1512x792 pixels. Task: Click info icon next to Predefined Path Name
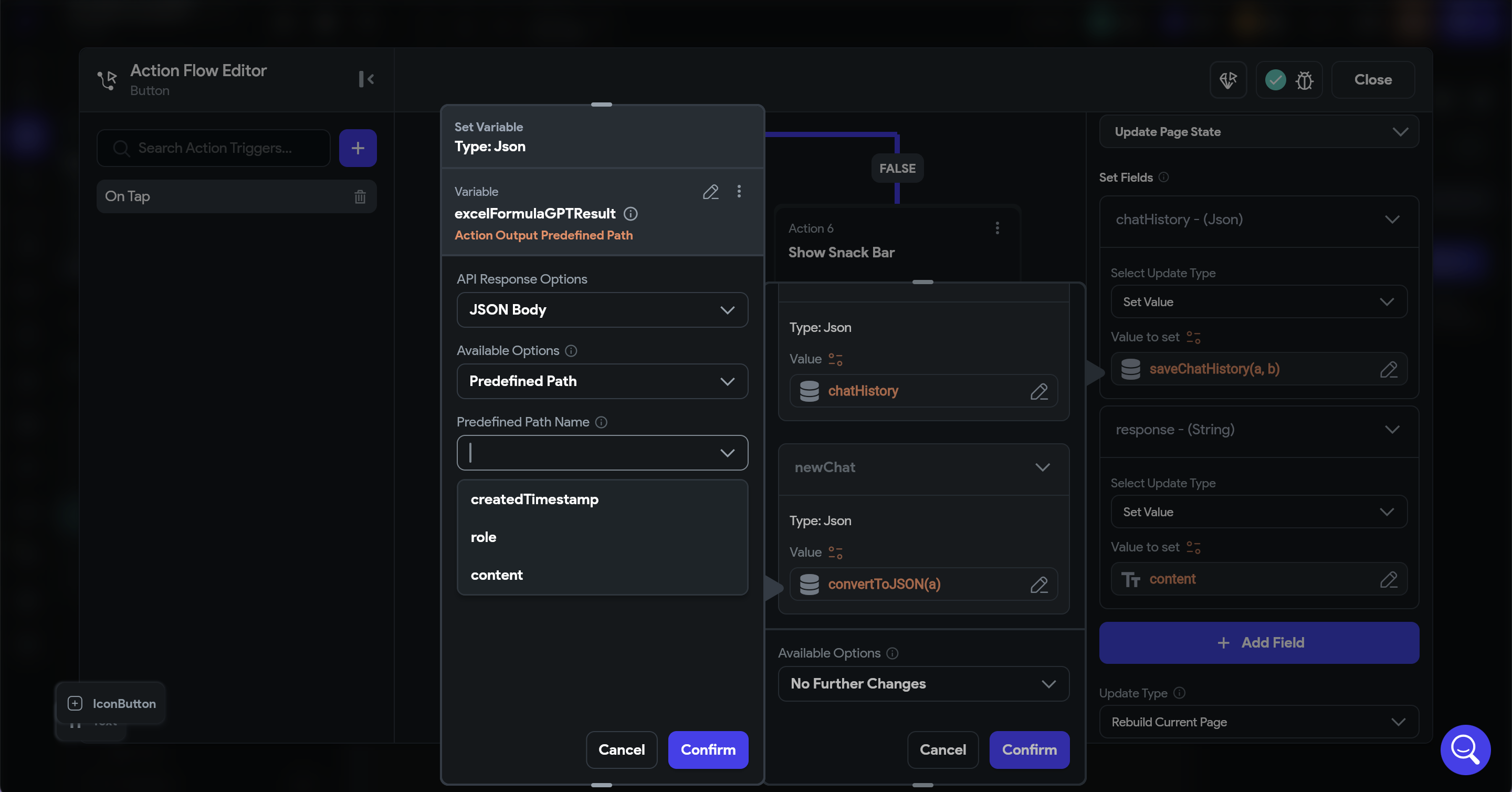pos(601,422)
